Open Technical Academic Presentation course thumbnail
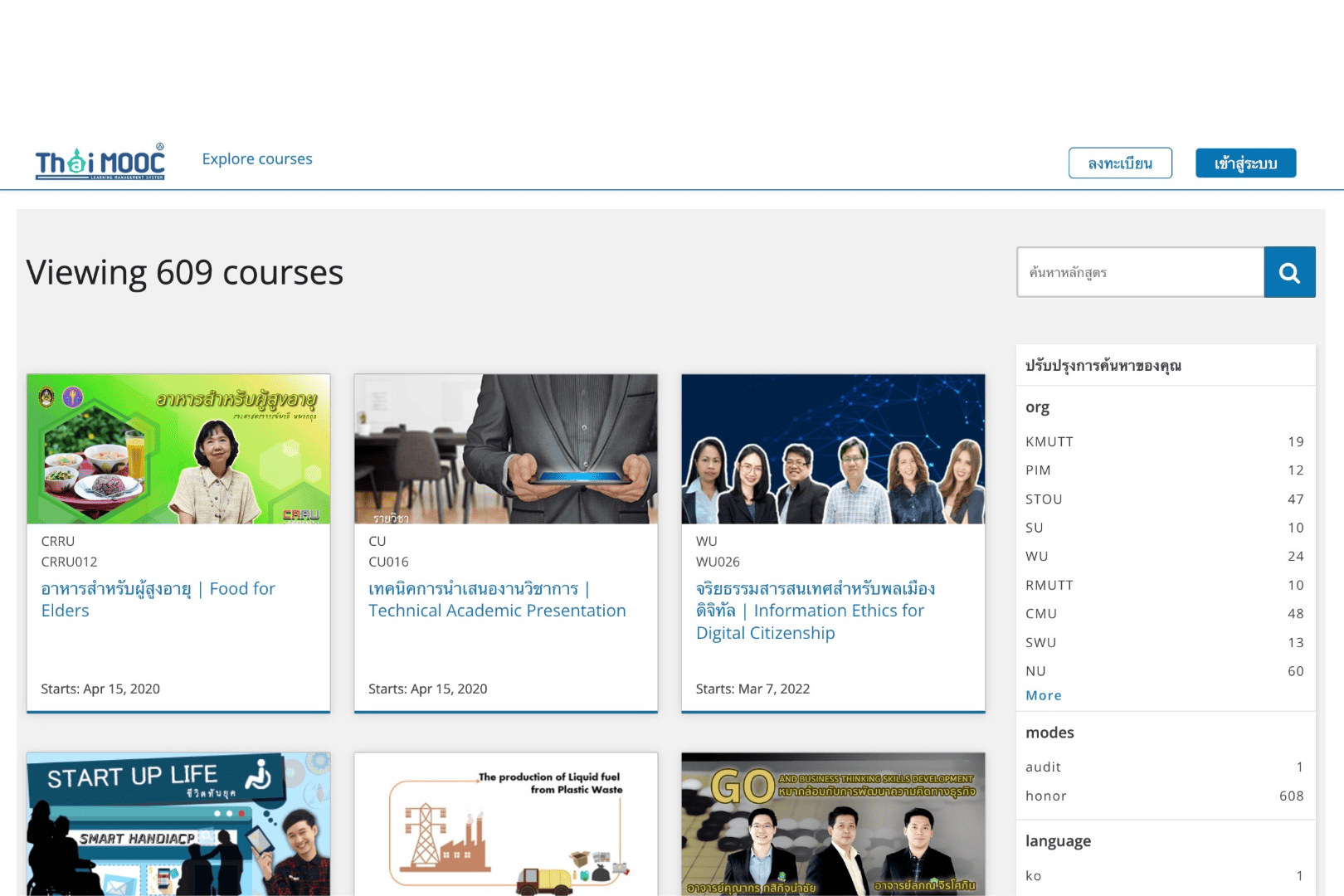 pyautogui.click(x=506, y=449)
